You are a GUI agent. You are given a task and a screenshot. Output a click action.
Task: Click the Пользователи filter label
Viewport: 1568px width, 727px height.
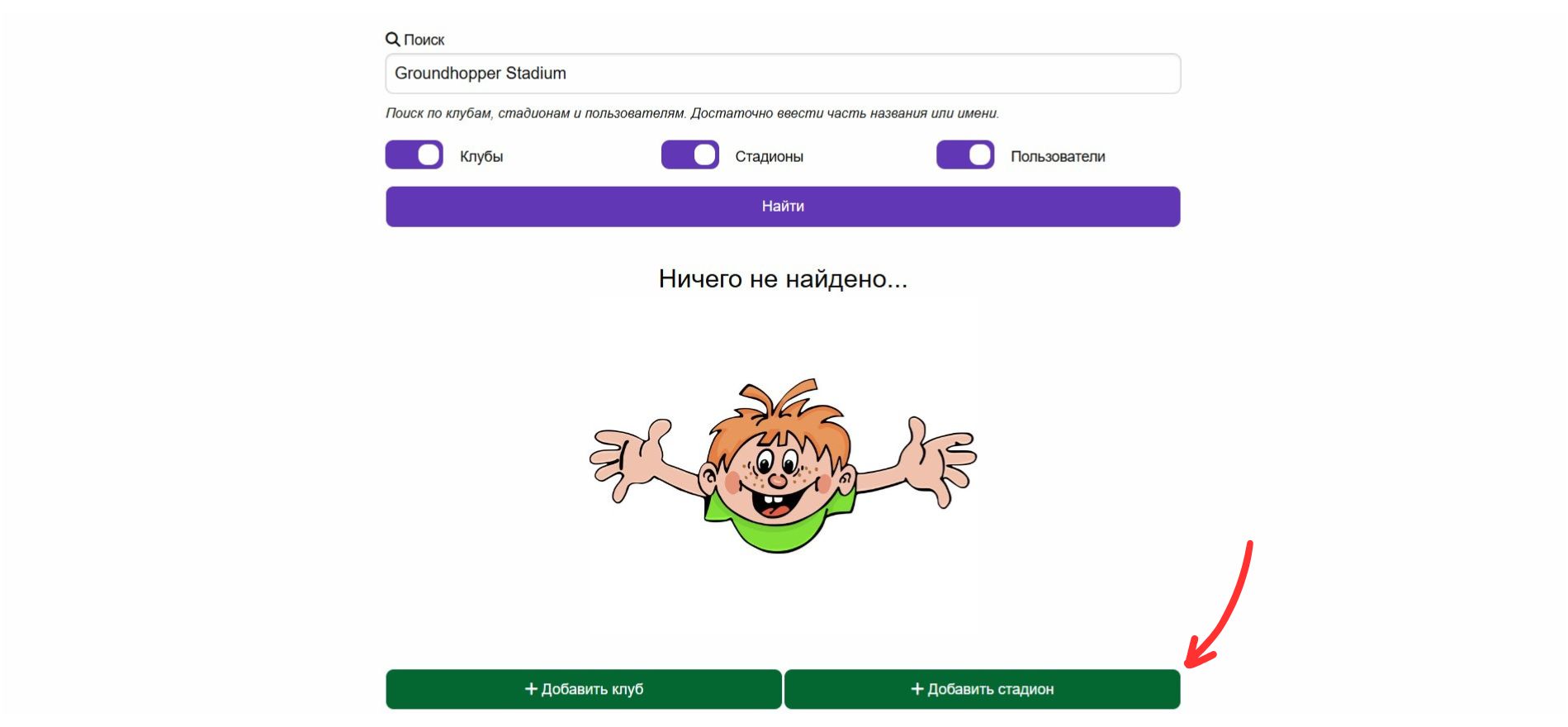pyautogui.click(x=1058, y=156)
